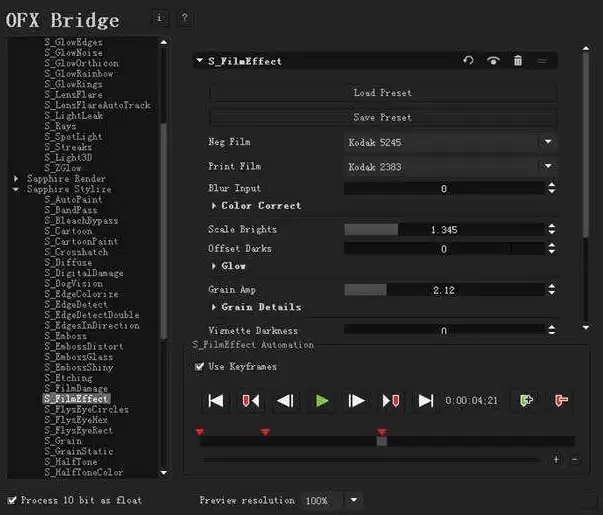Open the question mark help button
The width and height of the screenshot is (603, 515).
[185, 18]
